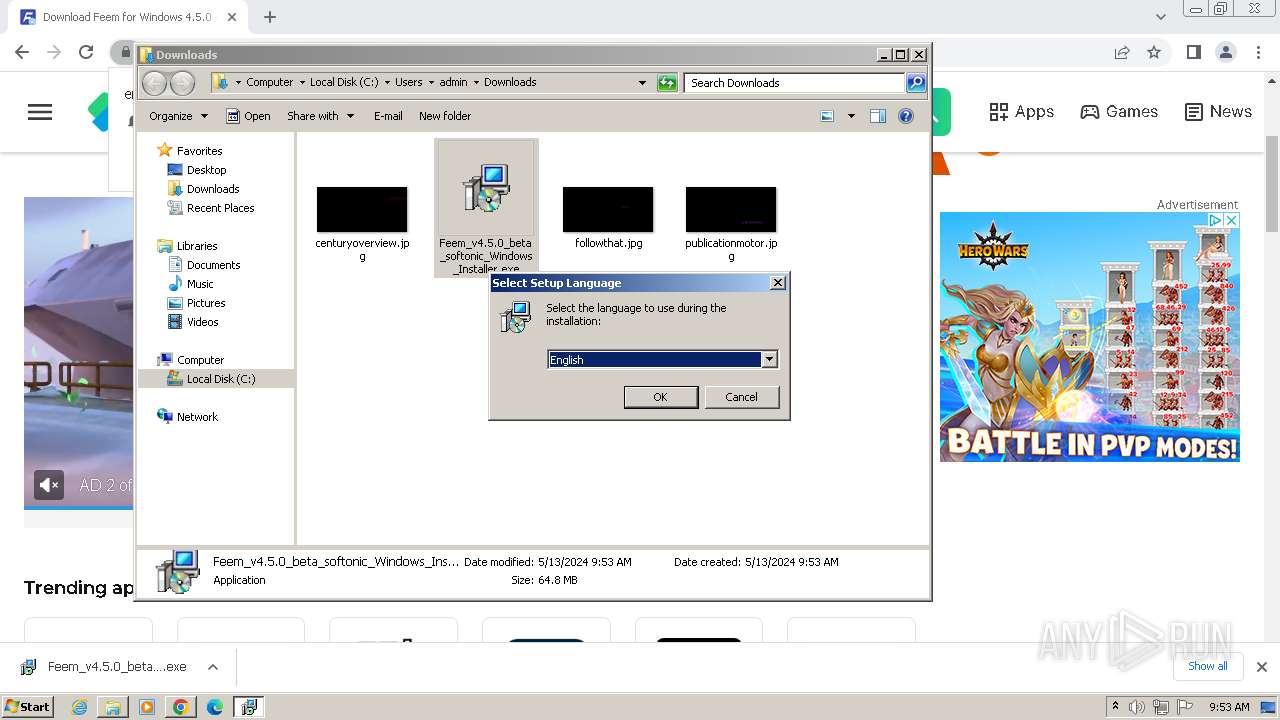Click OK in Select Setup Language dialog
This screenshot has height=720, width=1280.
pyautogui.click(x=660, y=397)
